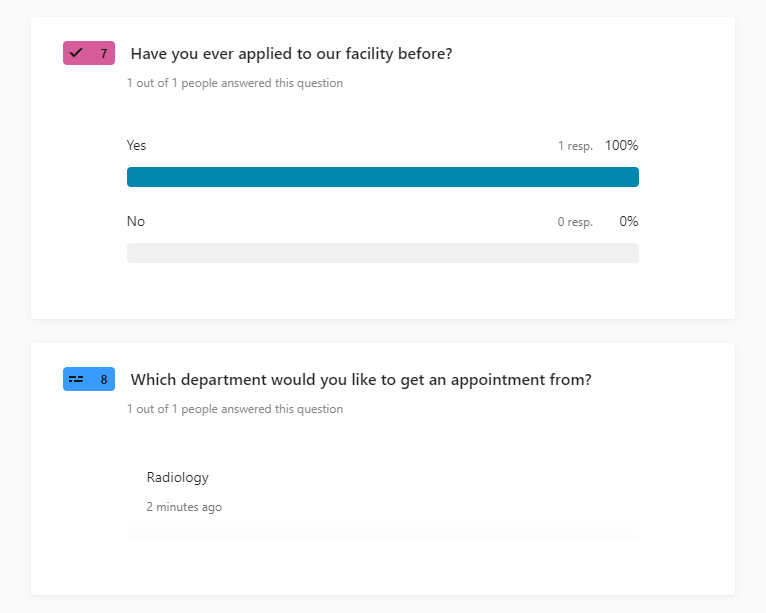The width and height of the screenshot is (766, 613).
Task: Click the number 8 in the blue badge
Action: (103, 380)
